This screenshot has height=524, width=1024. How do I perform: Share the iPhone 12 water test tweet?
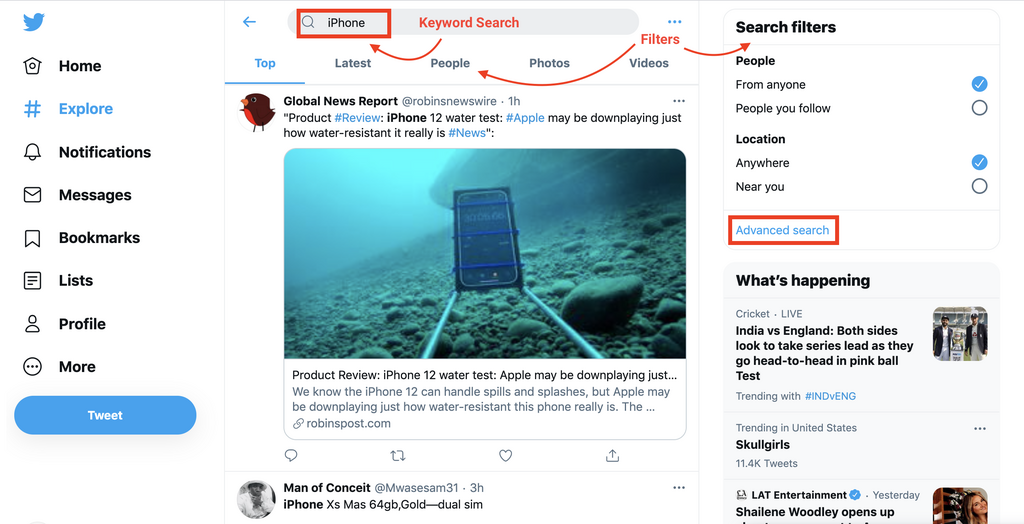[612, 456]
